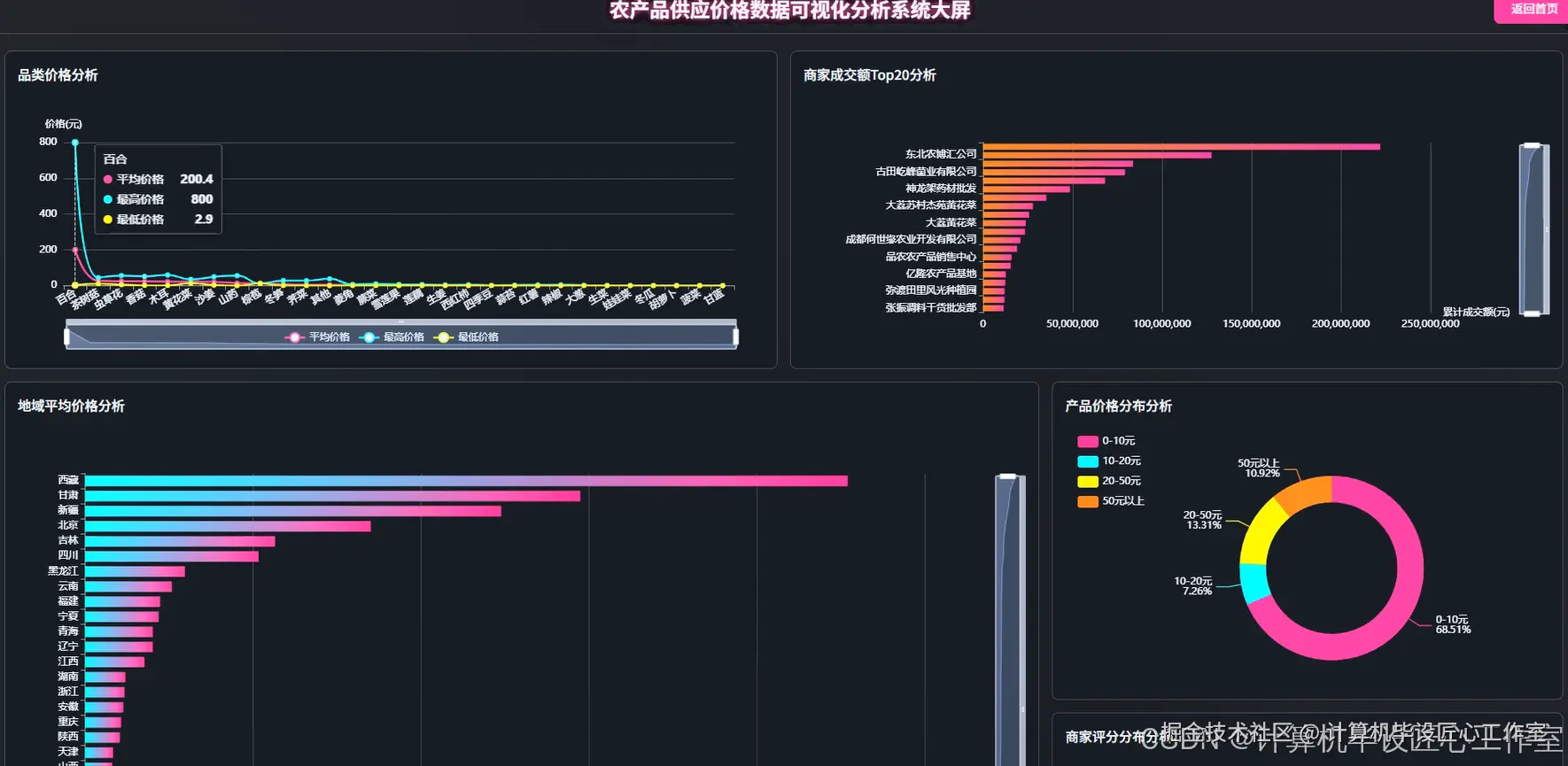Click the tooltip value 200.4 for 平均价格

click(197, 179)
